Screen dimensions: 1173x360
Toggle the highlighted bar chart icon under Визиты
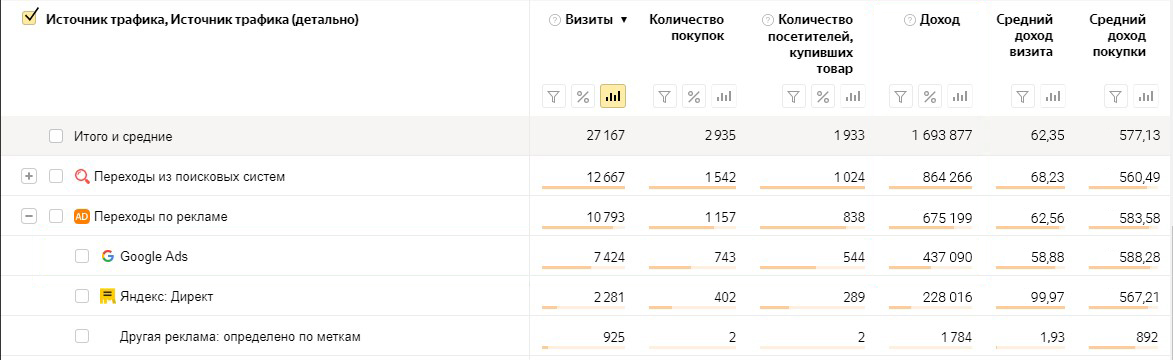coord(613,97)
